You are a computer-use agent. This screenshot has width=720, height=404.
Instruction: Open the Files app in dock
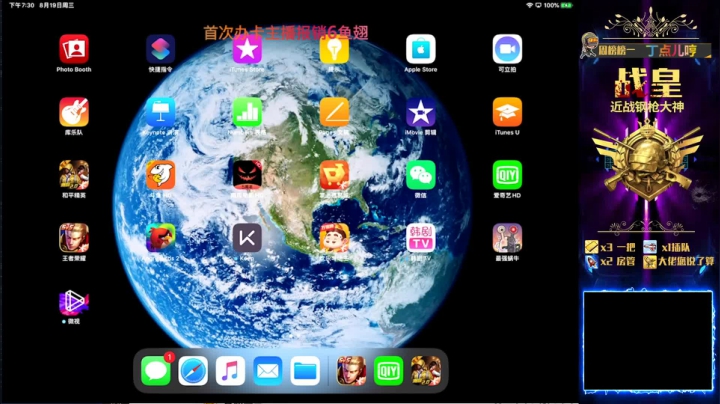point(305,370)
